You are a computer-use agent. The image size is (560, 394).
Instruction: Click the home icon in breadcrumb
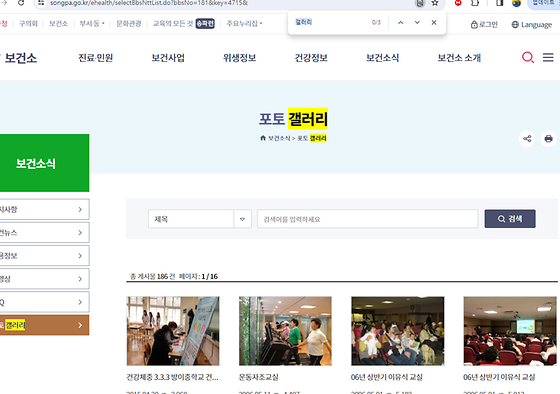pos(263,138)
